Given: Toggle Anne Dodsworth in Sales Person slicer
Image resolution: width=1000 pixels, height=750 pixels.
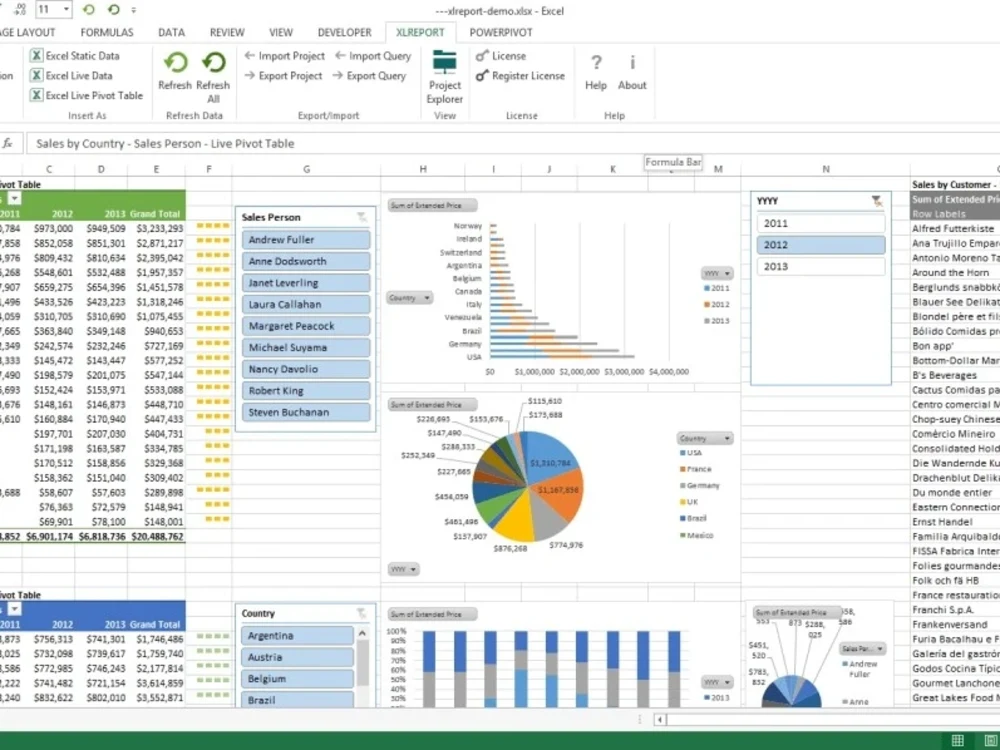Looking at the screenshot, I should (x=305, y=261).
